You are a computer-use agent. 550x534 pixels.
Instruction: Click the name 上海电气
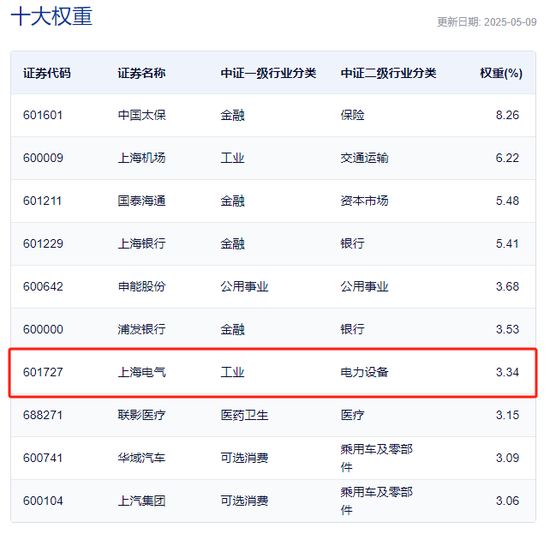[142, 372]
